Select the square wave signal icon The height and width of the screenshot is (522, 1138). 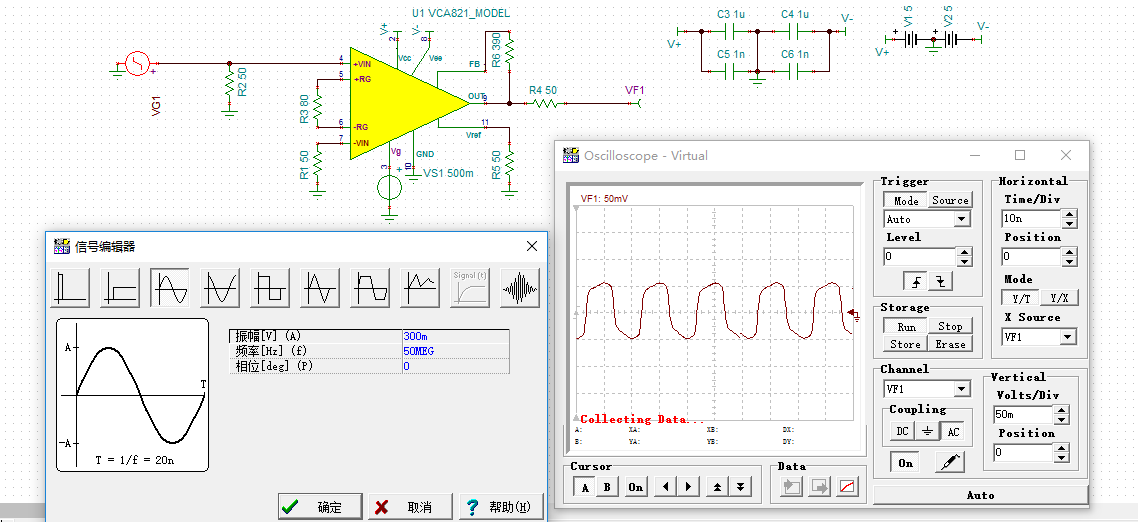coord(270,287)
